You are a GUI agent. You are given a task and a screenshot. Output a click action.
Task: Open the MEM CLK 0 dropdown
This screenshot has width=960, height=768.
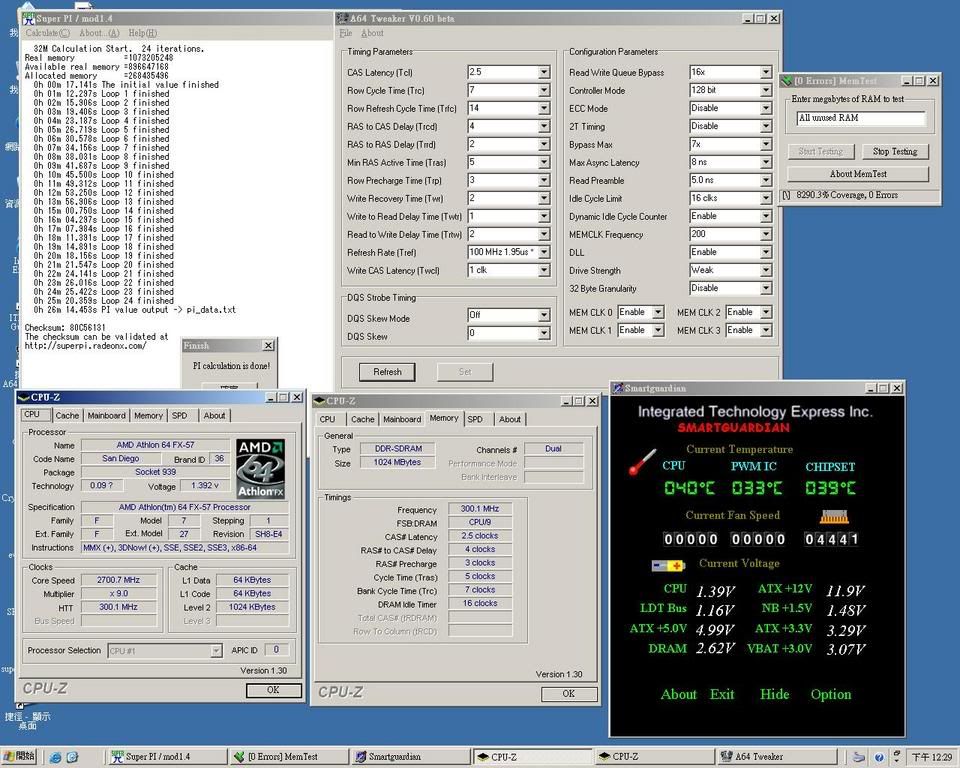click(658, 312)
